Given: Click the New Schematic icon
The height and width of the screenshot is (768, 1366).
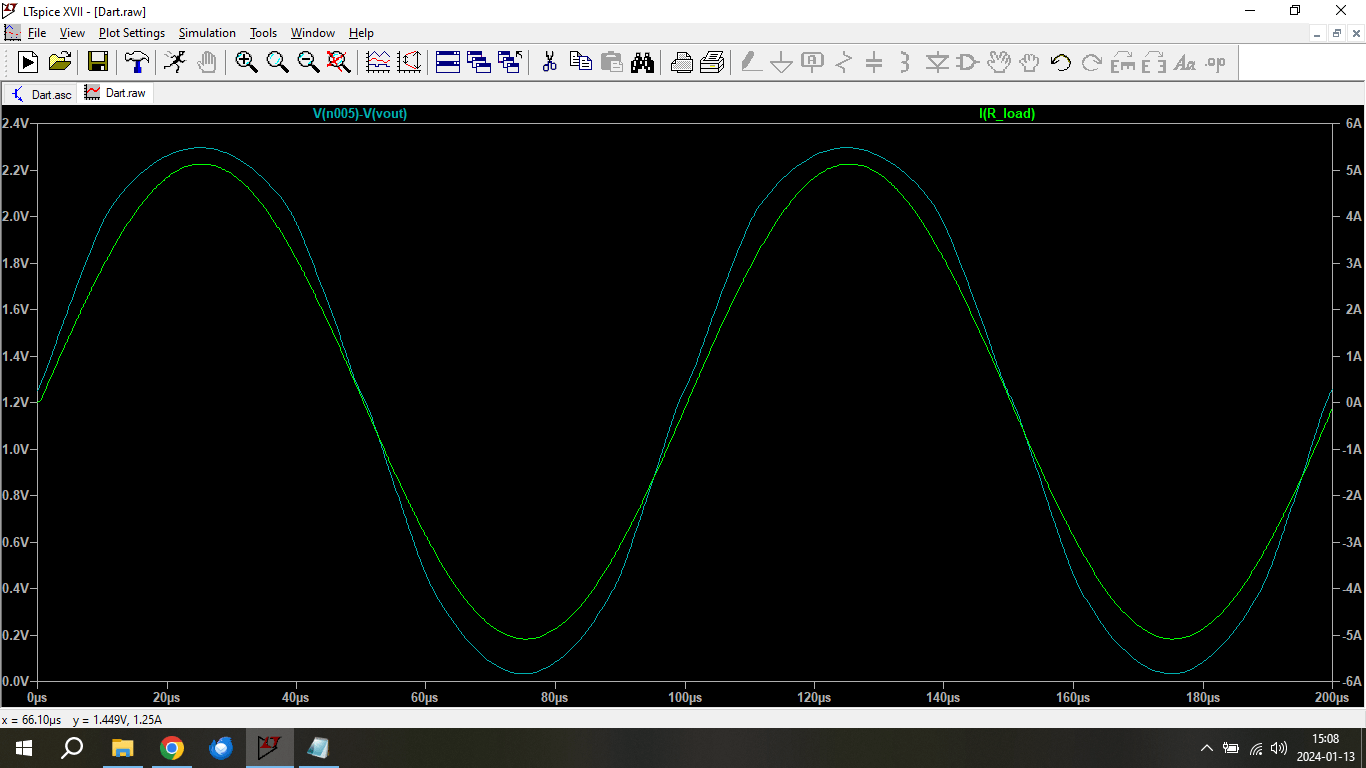Looking at the screenshot, I should (x=28, y=62).
